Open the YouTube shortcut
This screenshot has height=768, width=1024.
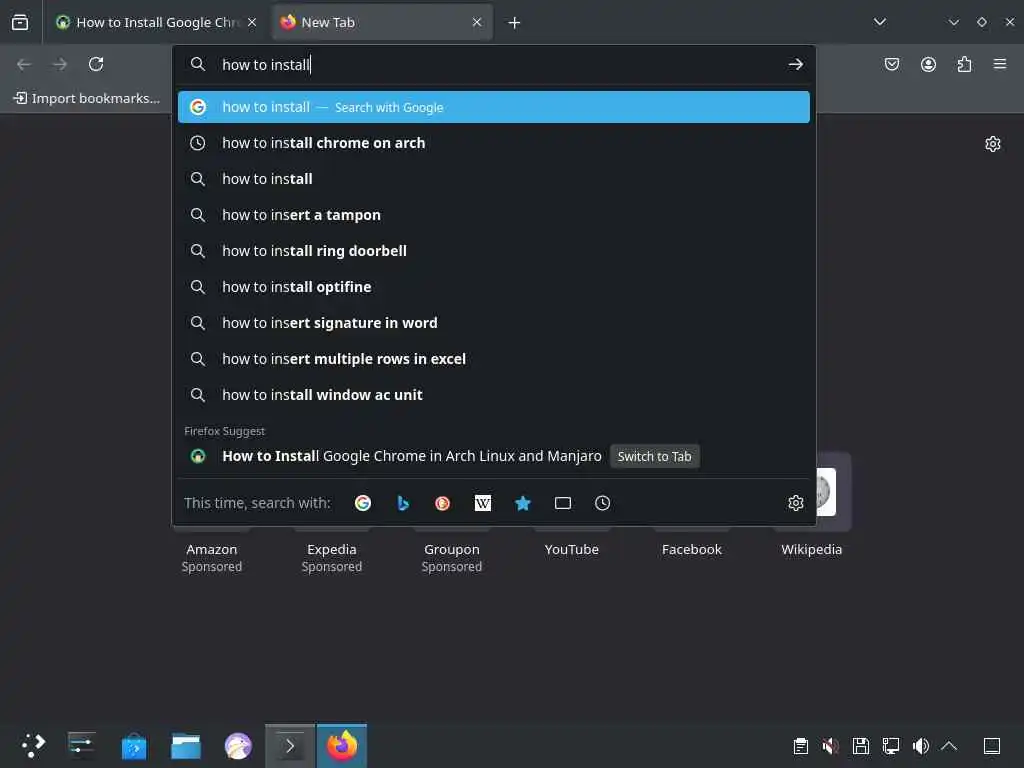point(571,549)
